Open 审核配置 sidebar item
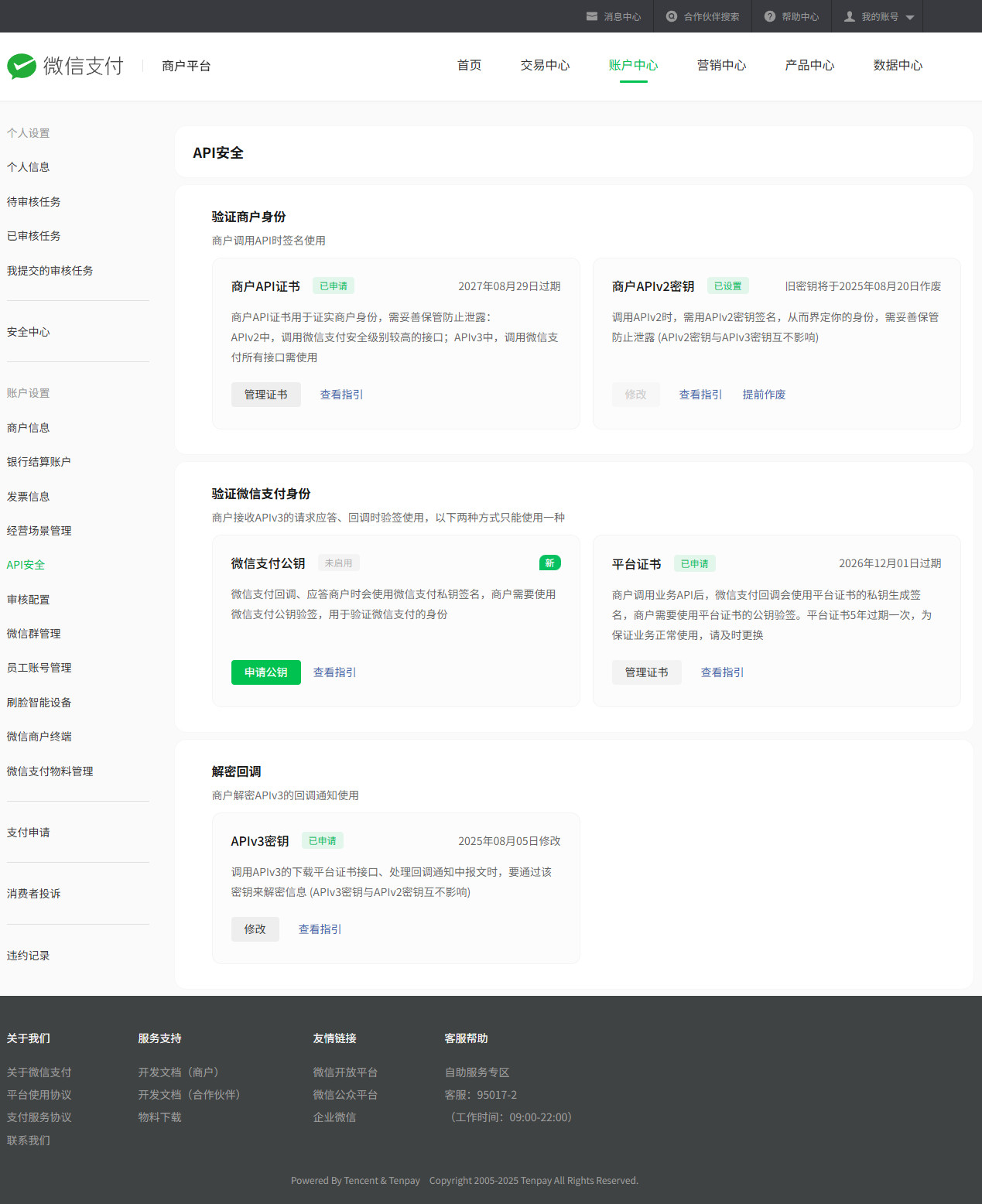Screen dimensions: 982x1204 point(29,600)
